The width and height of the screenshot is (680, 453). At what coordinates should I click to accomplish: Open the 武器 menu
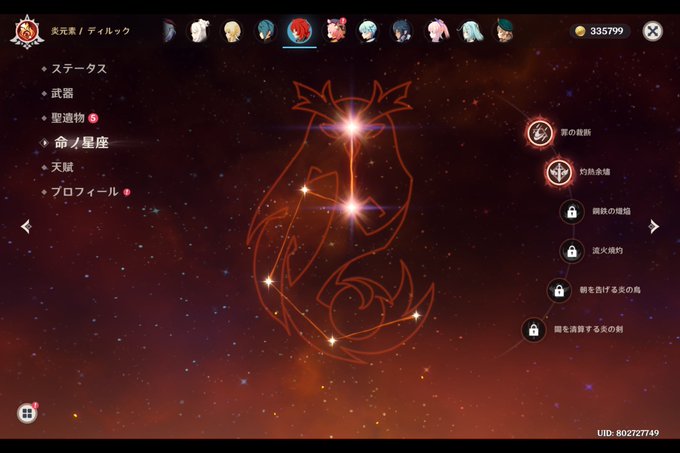pos(62,93)
